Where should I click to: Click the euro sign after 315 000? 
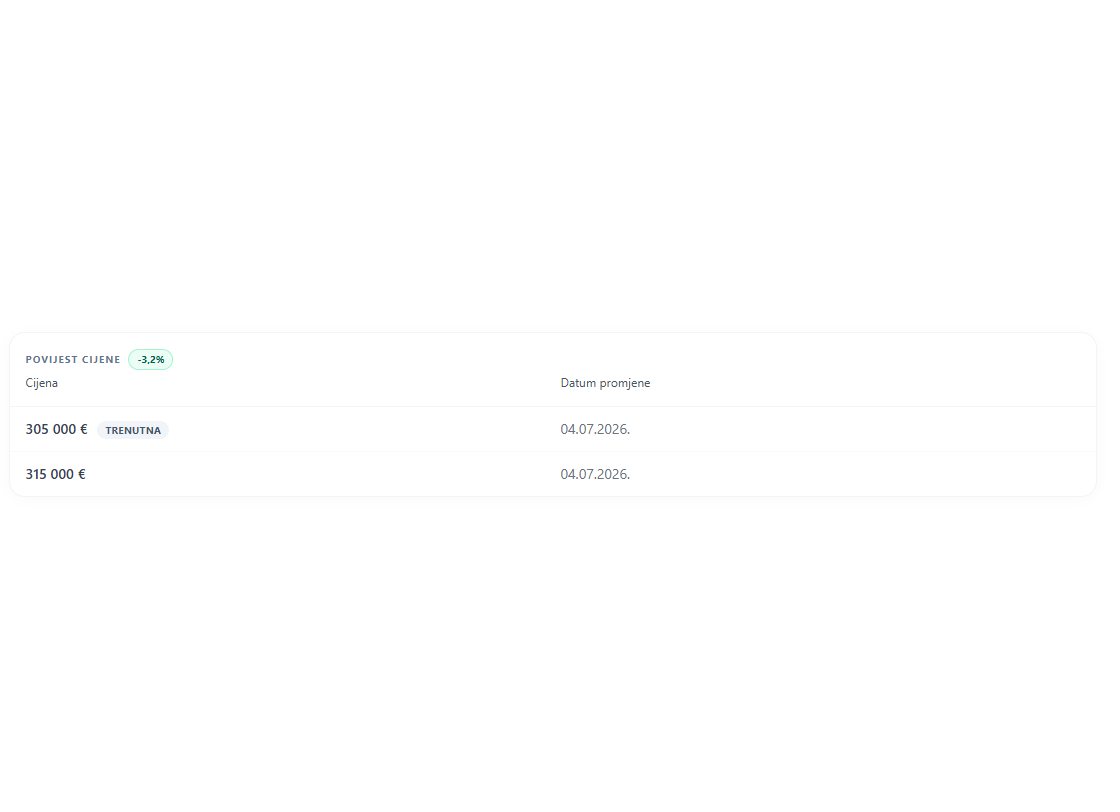coord(81,474)
